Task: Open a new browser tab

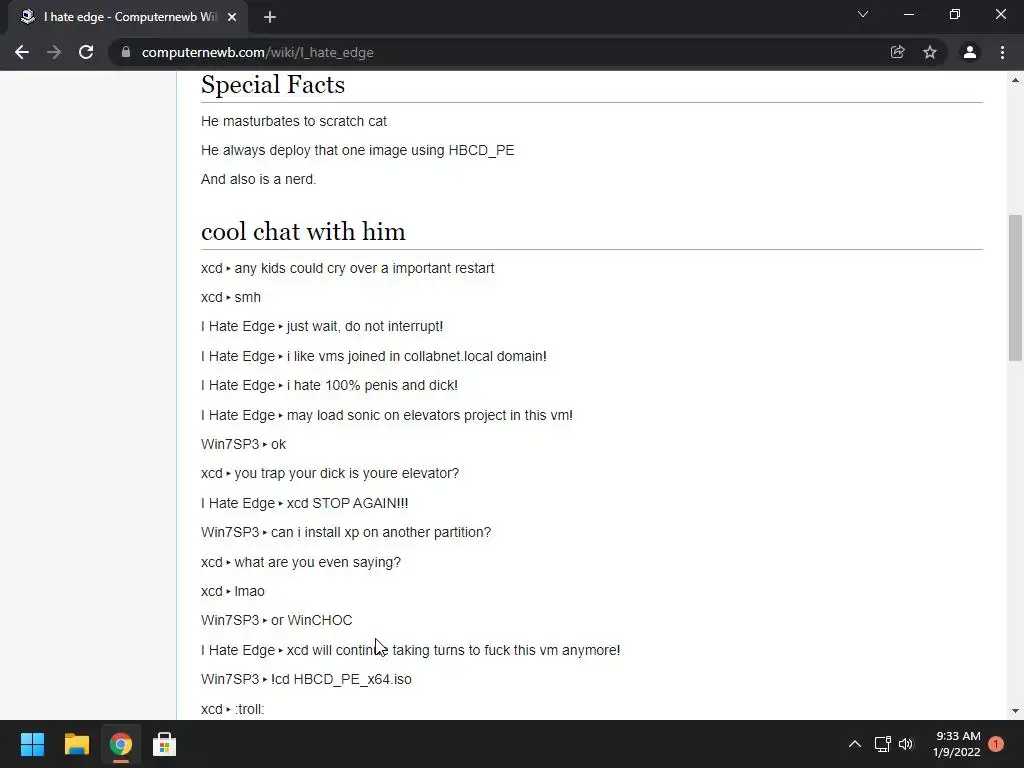Action: tap(270, 17)
